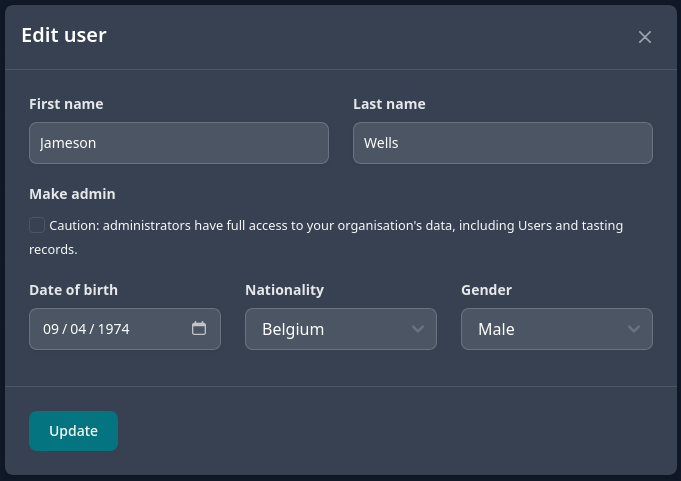
Task: Open the Belgium nationality selector
Action: (341, 329)
